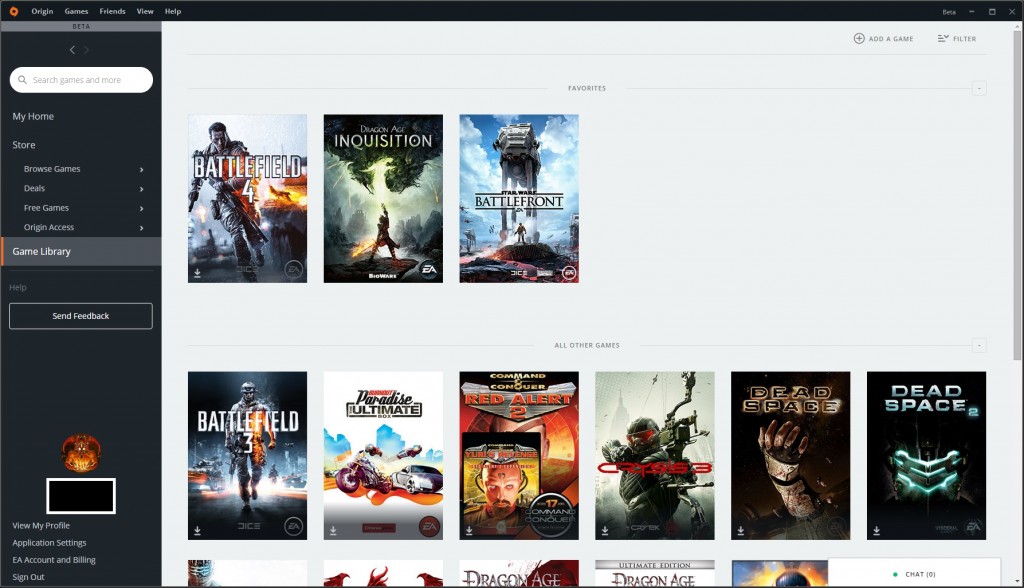This screenshot has width=1024, height=588.
Task: Click the user avatar image
Action: click(x=81, y=453)
